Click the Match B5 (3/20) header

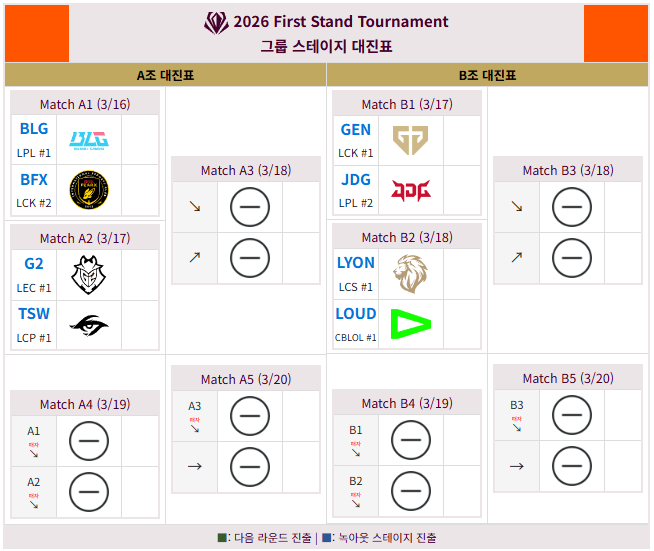pyautogui.click(x=568, y=378)
